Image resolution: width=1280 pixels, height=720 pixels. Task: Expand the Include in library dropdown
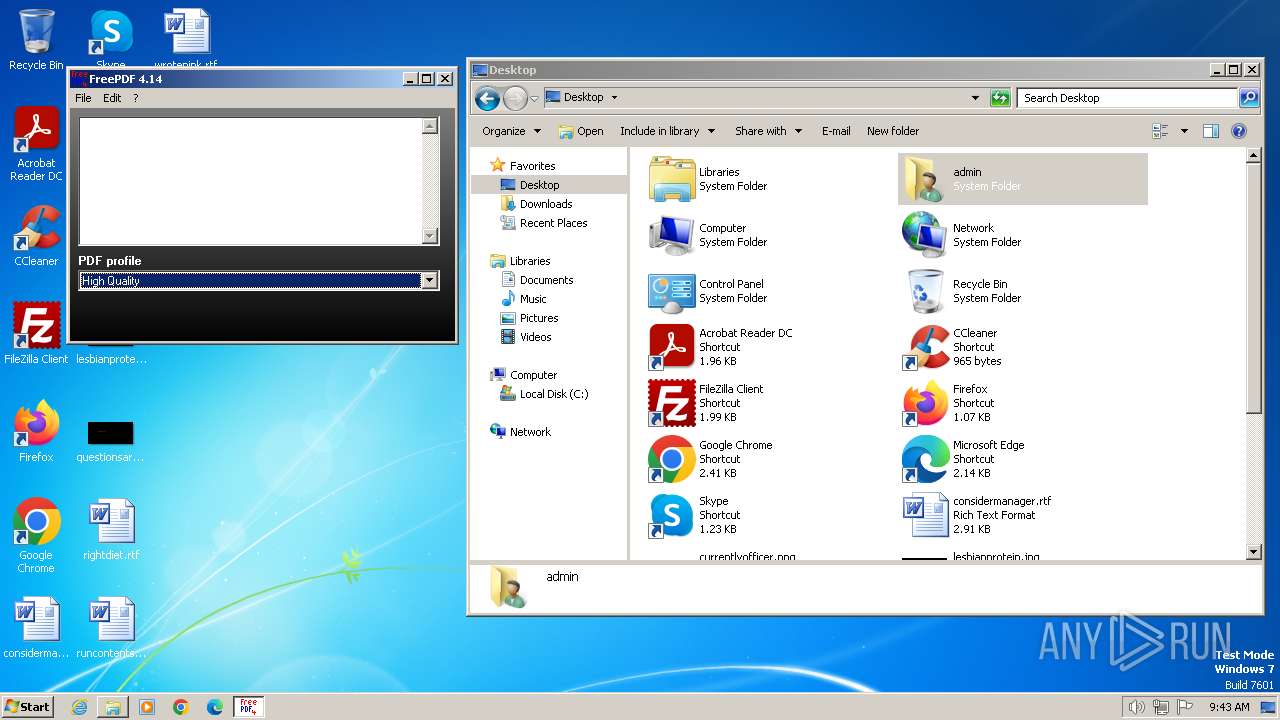[668, 131]
